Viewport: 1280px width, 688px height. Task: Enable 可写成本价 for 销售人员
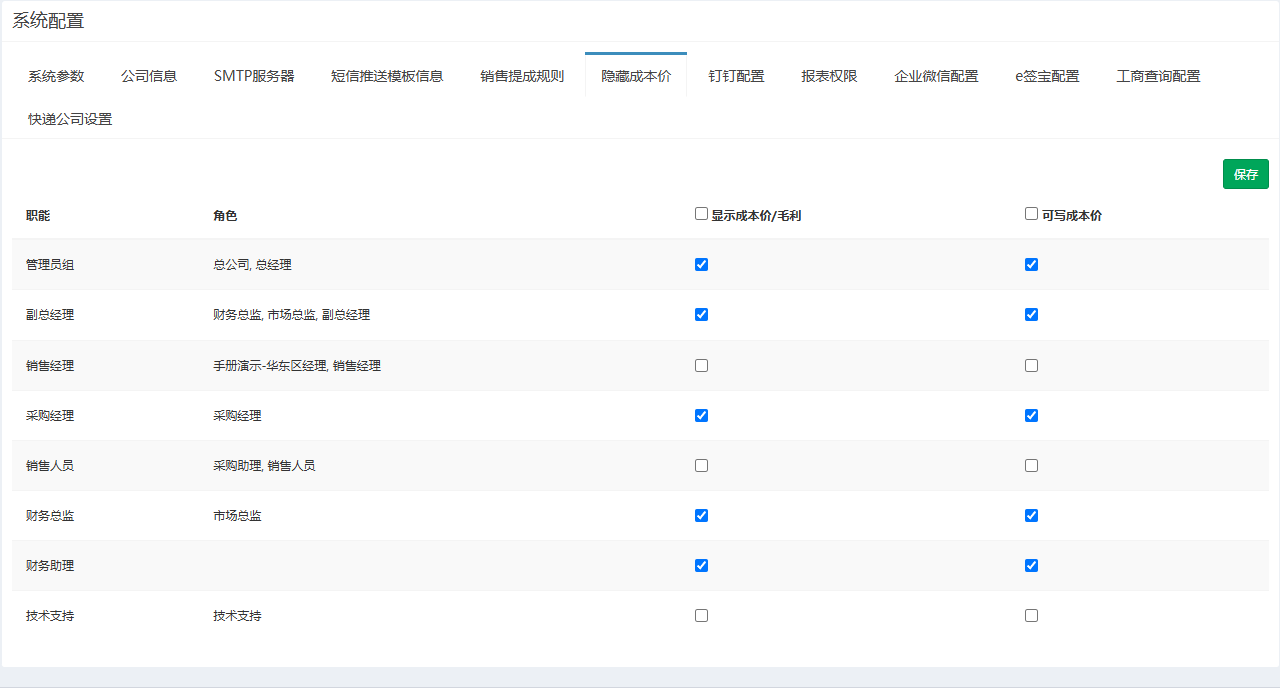pos(1031,466)
